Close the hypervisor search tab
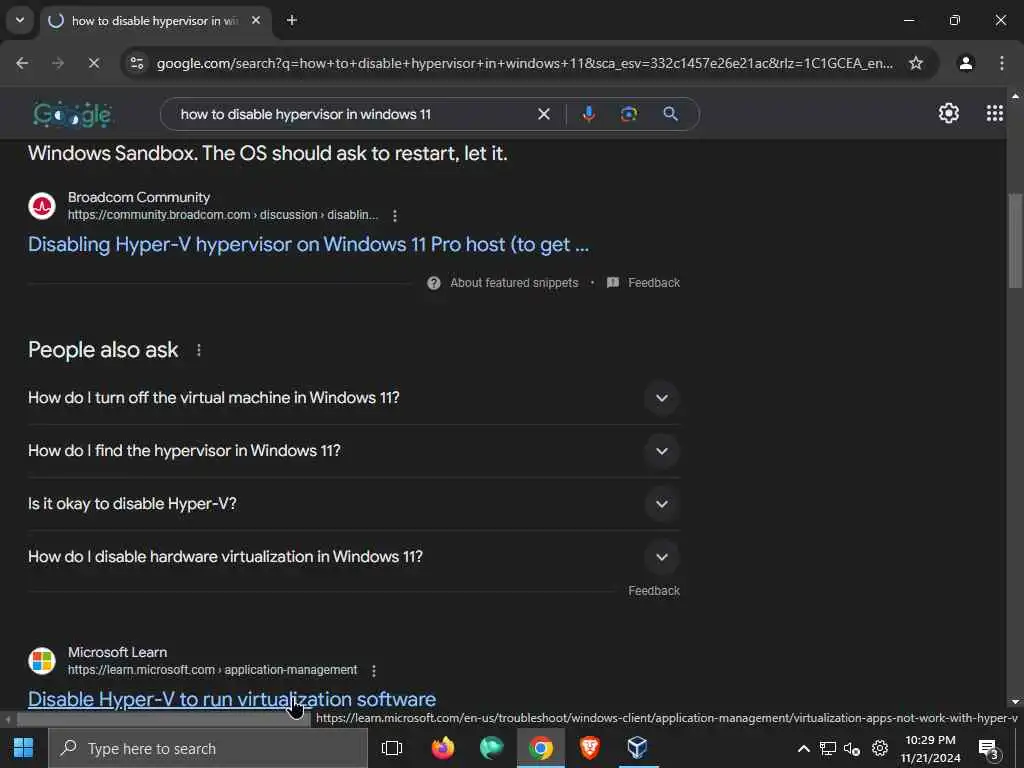Image resolution: width=1024 pixels, height=768 pixels. [256, 20]
